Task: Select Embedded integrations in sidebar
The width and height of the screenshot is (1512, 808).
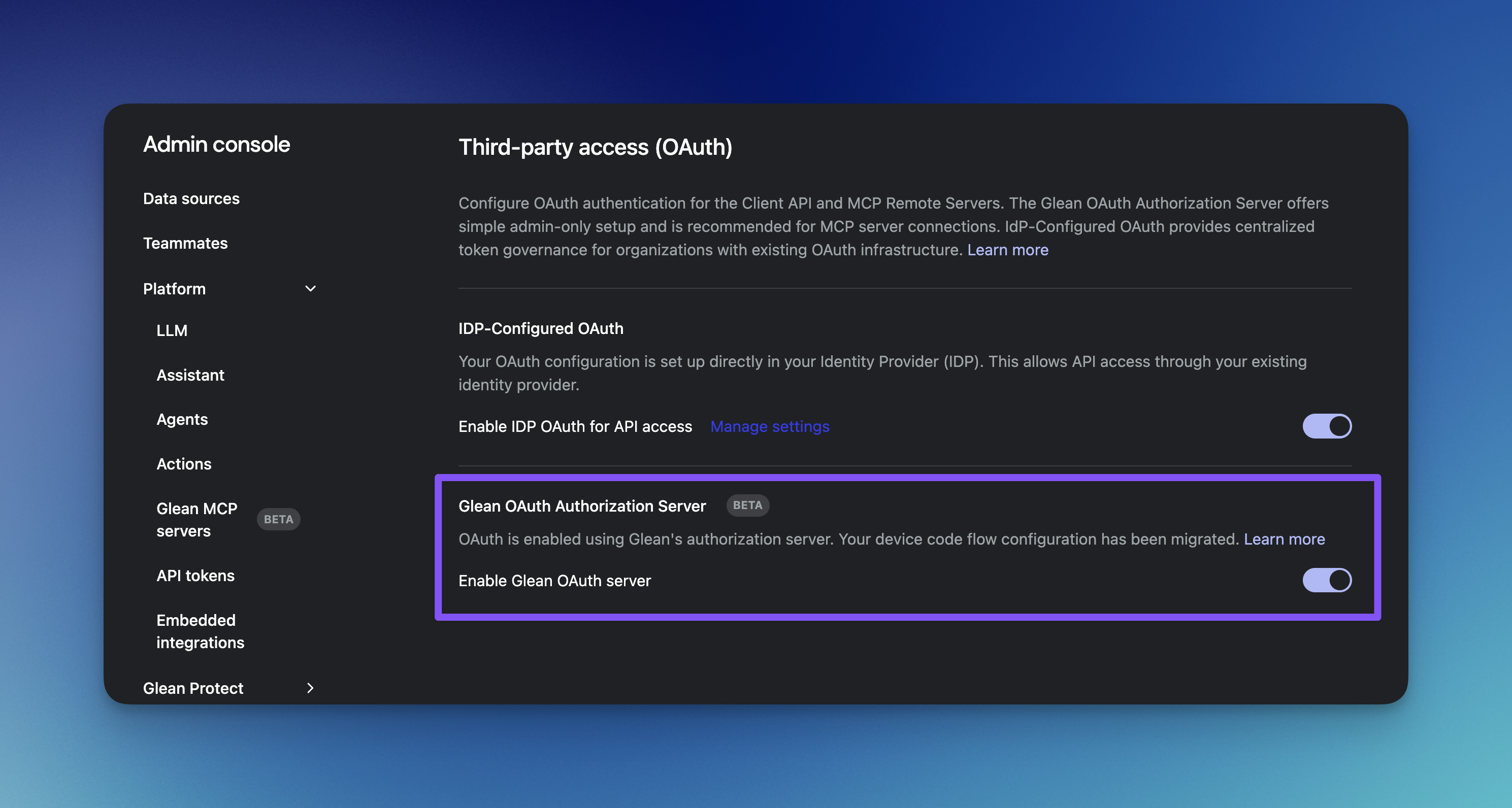Action: (x=200, y=631)
